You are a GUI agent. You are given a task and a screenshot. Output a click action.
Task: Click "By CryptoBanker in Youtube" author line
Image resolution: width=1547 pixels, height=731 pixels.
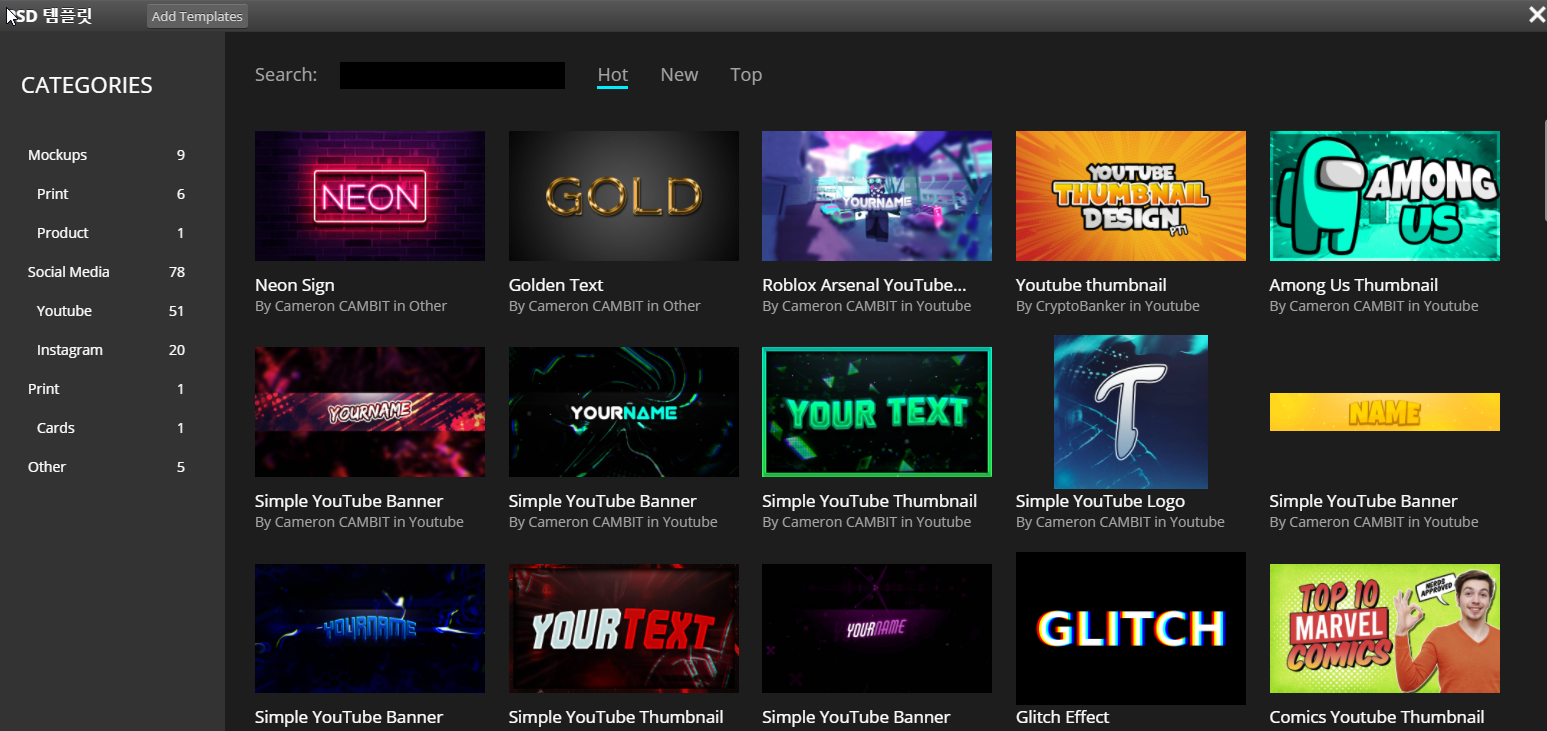tap(1108, 306)
